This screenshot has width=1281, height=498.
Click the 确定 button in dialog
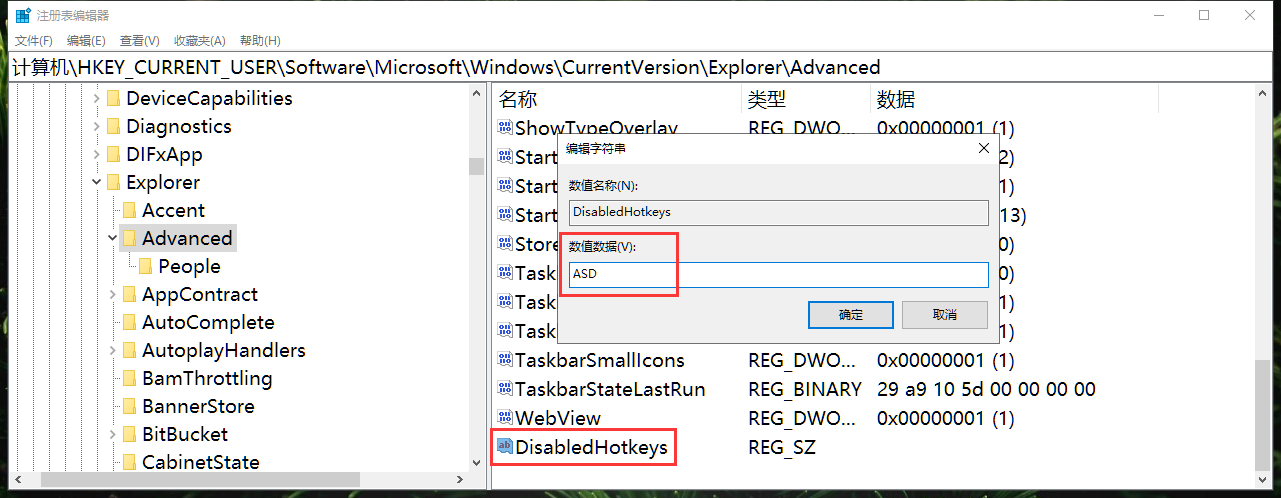point(850,315)
